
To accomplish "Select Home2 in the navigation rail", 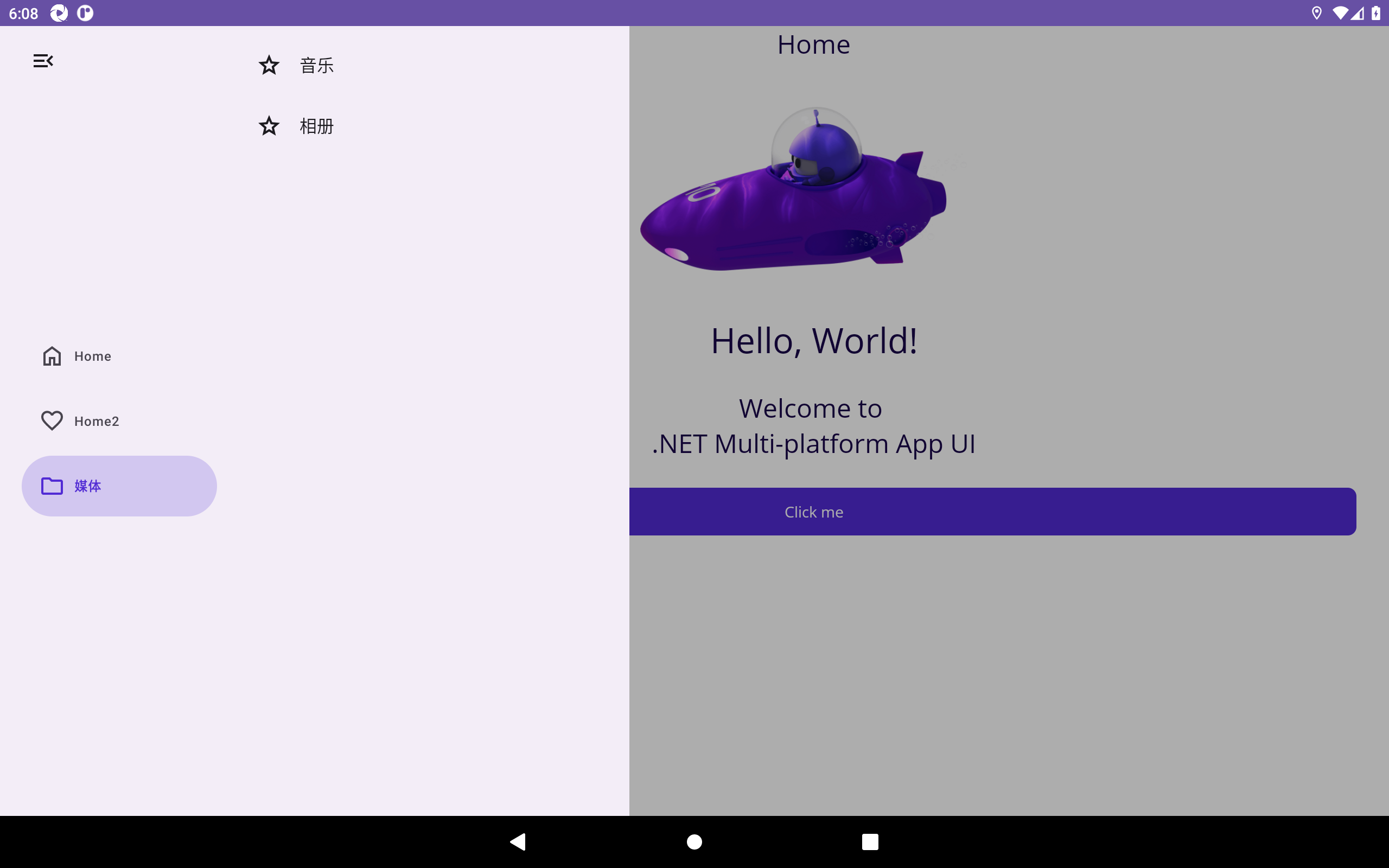I will tap(119, 421).
